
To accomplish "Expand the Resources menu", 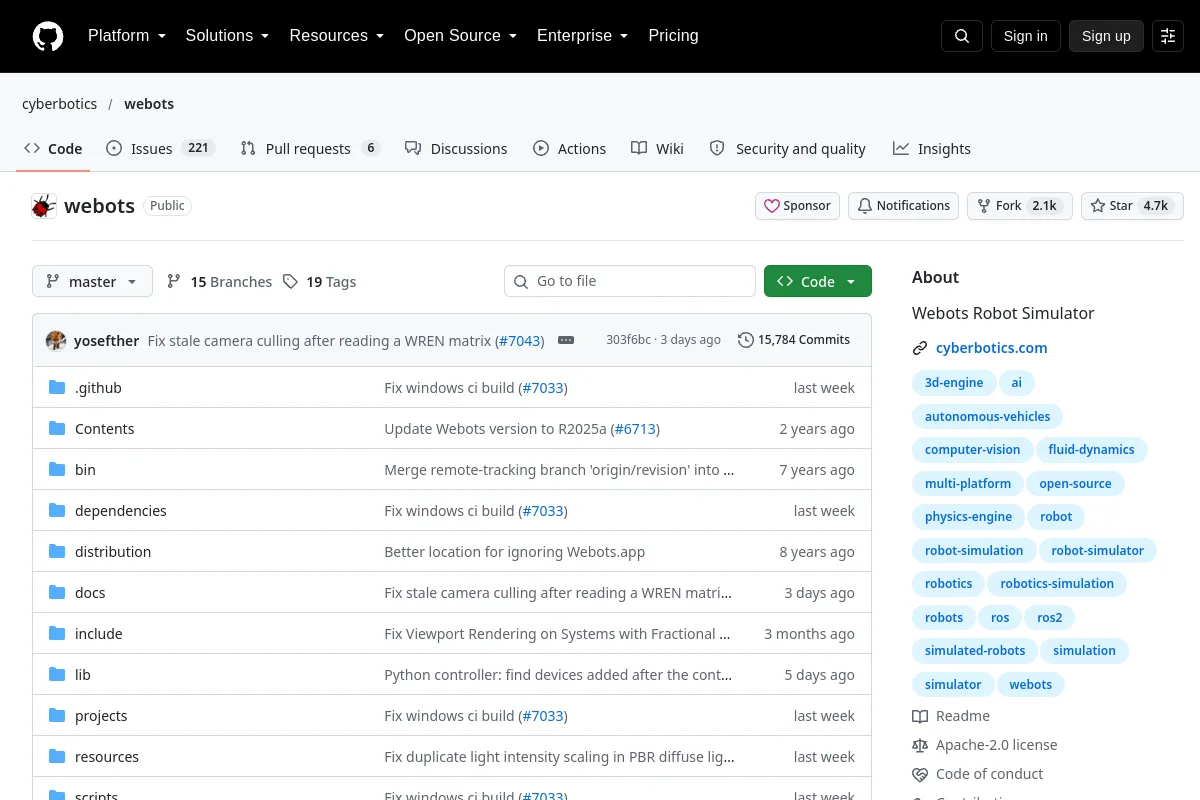I will (x=337, y=36).
